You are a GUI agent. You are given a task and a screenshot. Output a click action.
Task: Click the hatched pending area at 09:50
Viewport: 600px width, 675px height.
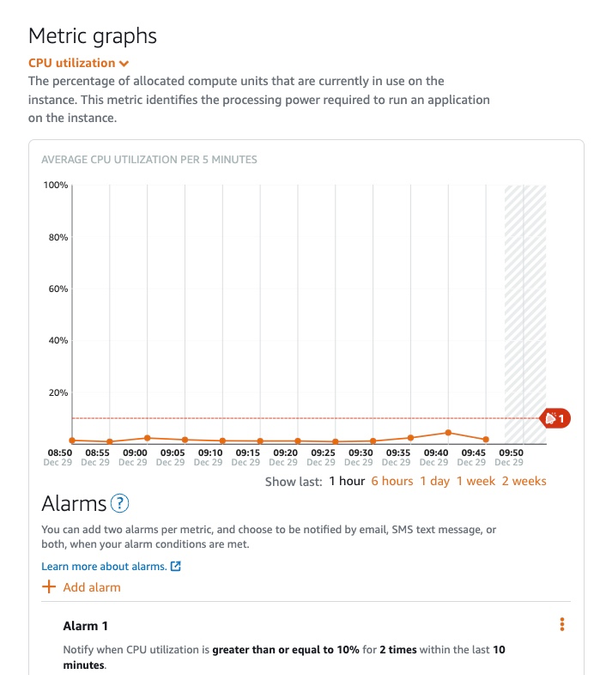[x=525, y=300]
